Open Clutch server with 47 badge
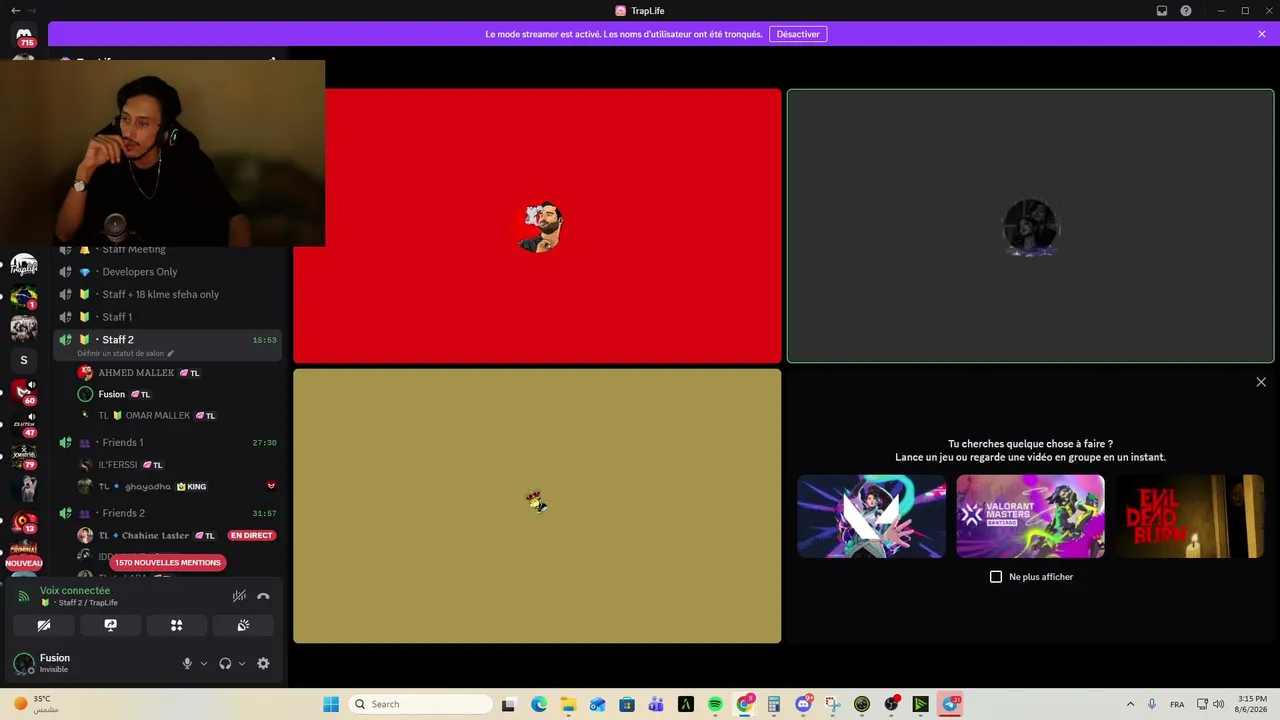This screenshot has height=720, width=1280. click(24, 424)
